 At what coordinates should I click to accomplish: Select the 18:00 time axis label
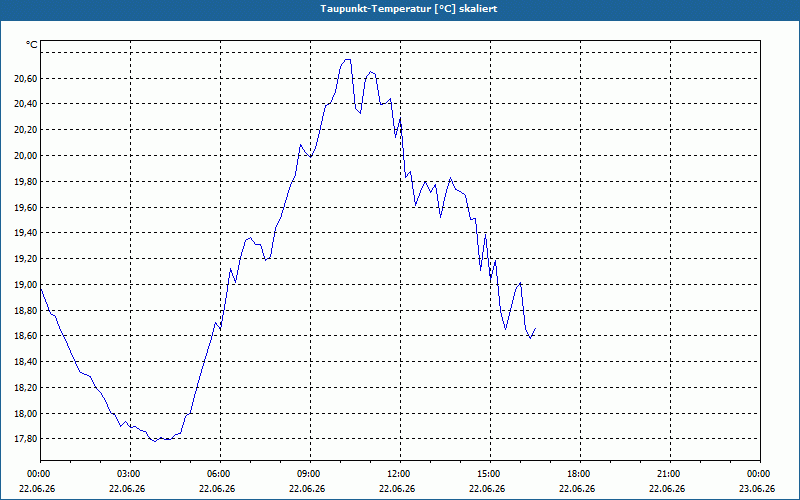click(580, 474)
